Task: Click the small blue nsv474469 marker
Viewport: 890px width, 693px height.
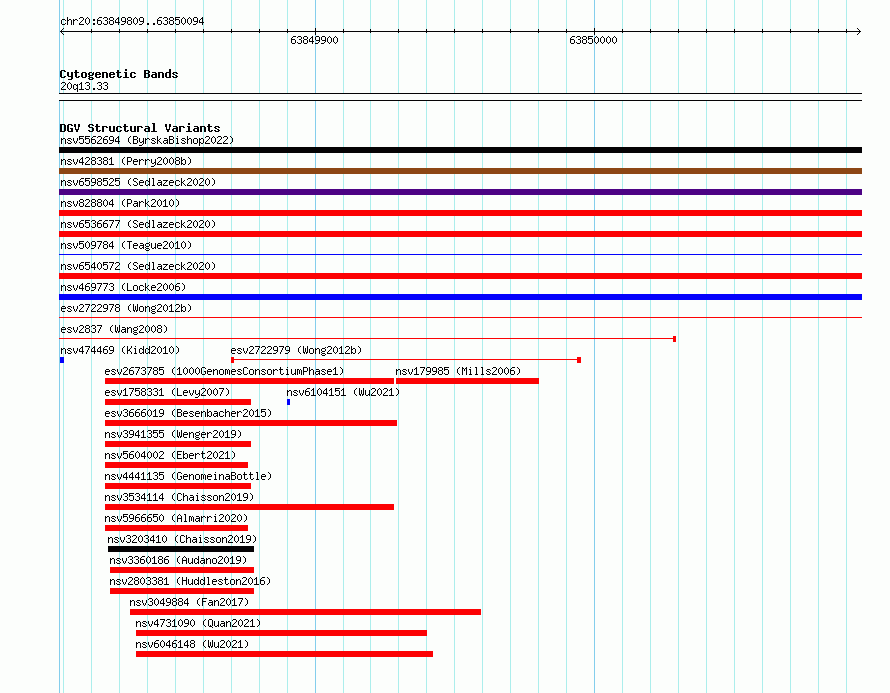Action: click(x=62, y=360)
